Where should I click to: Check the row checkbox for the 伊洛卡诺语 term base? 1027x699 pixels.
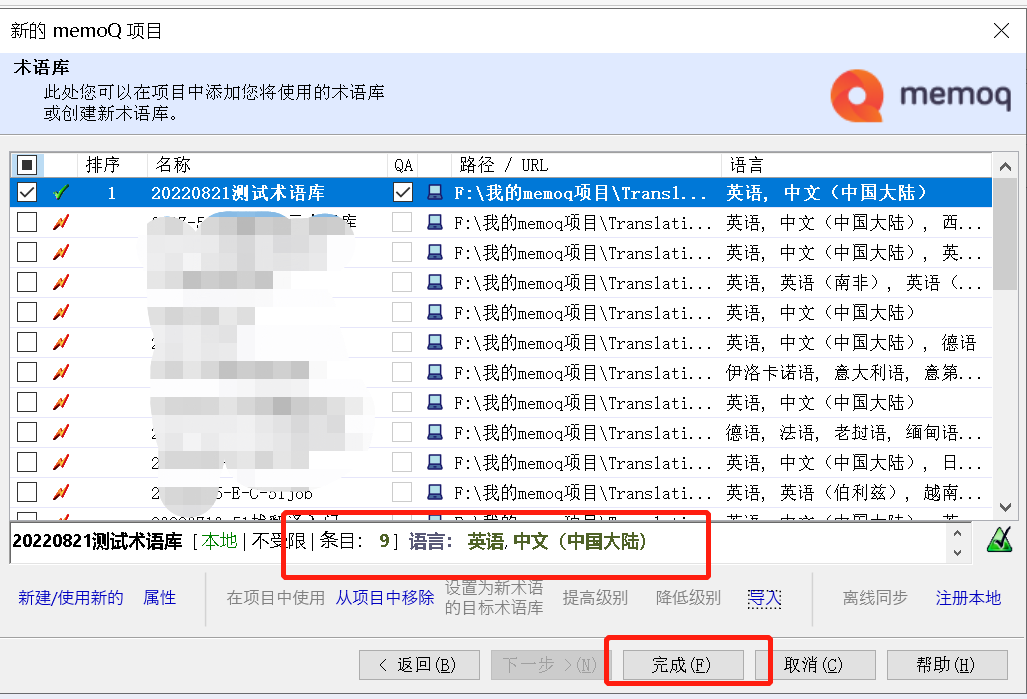pyautogui.click(x=27, y=372)
